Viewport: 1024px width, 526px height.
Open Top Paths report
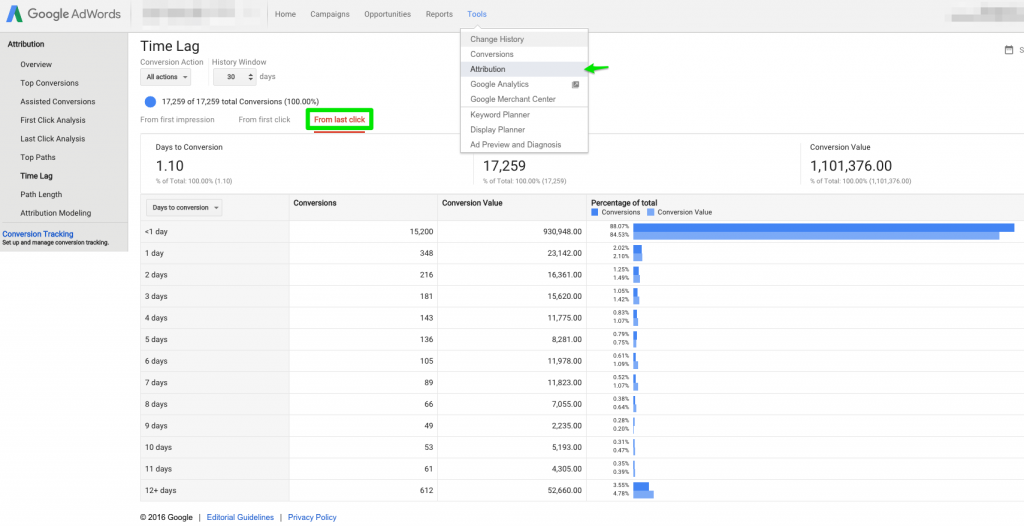38,157
